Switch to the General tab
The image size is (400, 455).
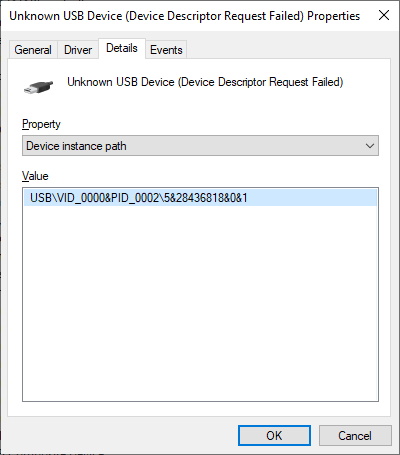point(33,50)
